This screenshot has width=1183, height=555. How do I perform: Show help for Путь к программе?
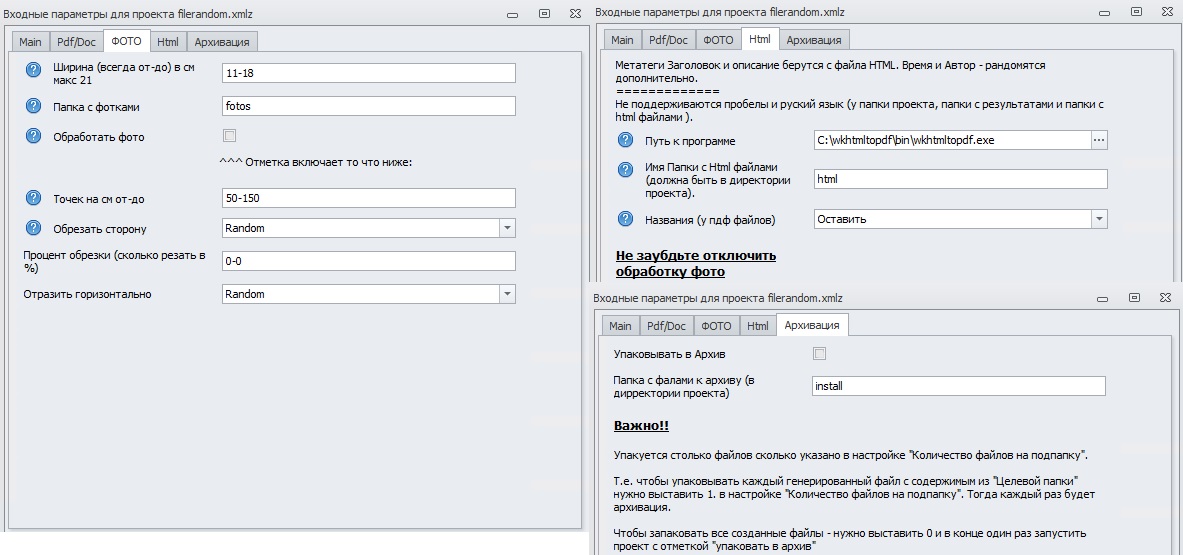click(625, 140)
